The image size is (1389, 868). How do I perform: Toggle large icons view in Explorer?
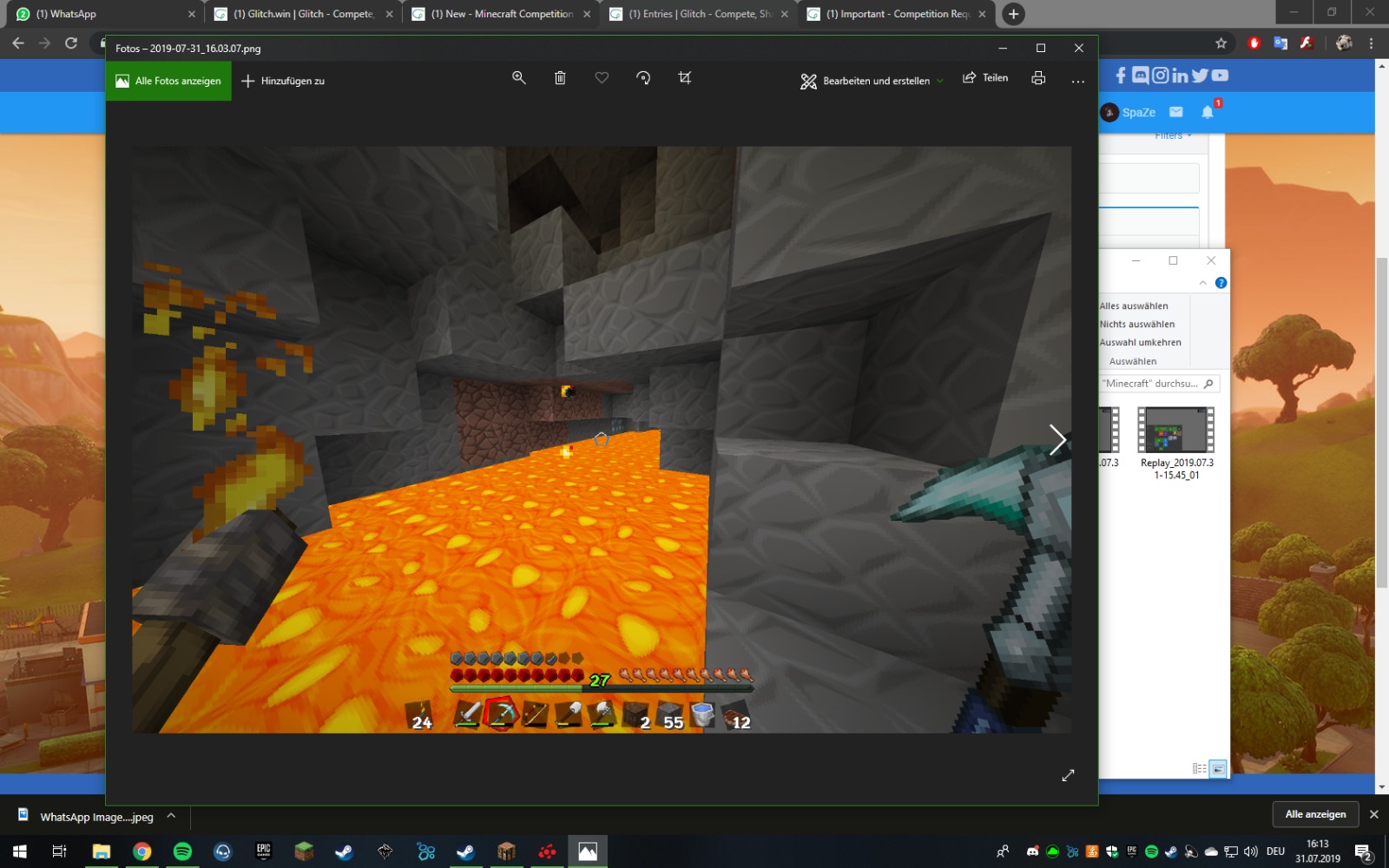click(x=1218, y=769)
